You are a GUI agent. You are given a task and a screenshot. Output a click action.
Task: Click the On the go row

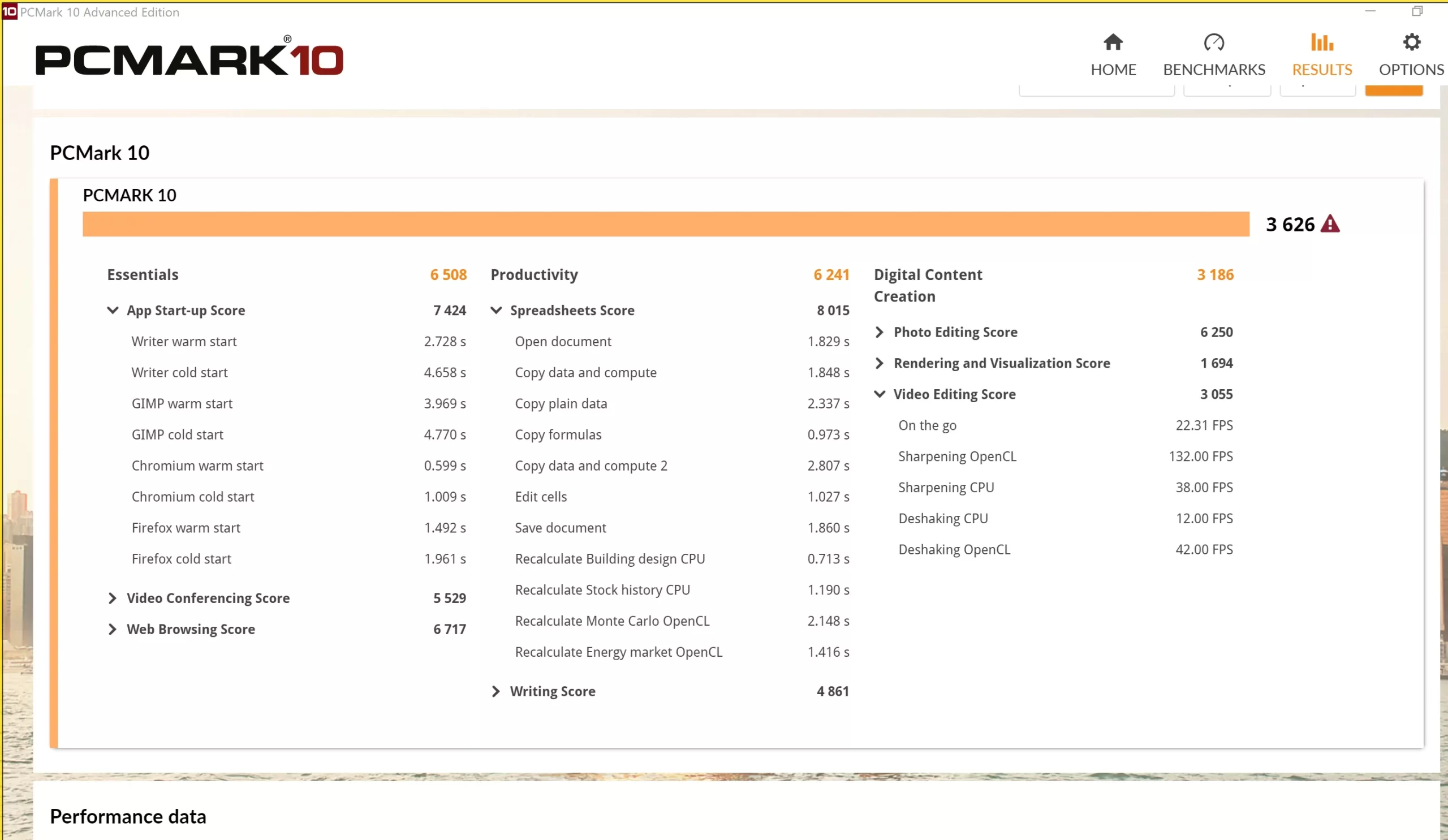click(1066, 425)
